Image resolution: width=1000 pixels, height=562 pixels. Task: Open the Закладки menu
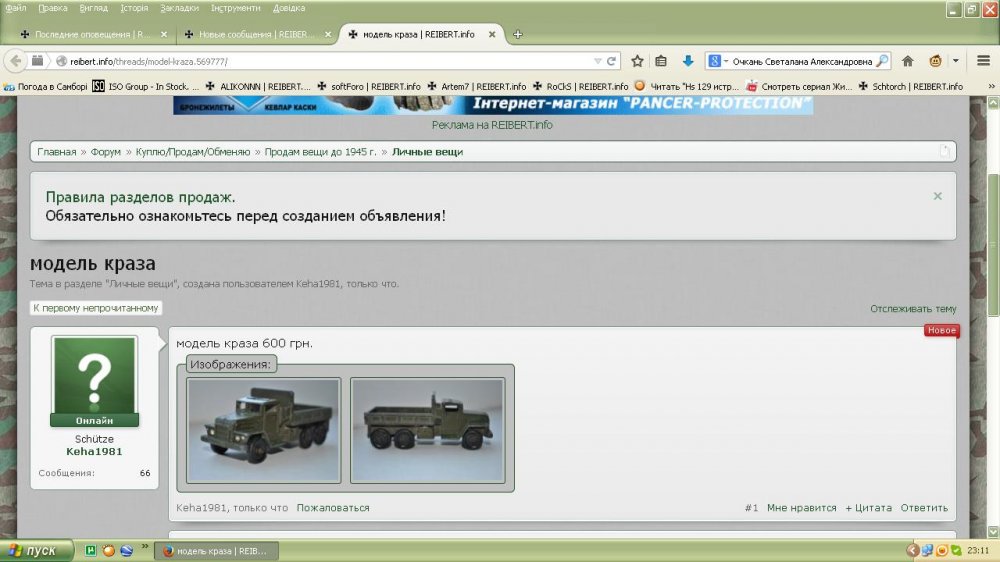[179, 8]
